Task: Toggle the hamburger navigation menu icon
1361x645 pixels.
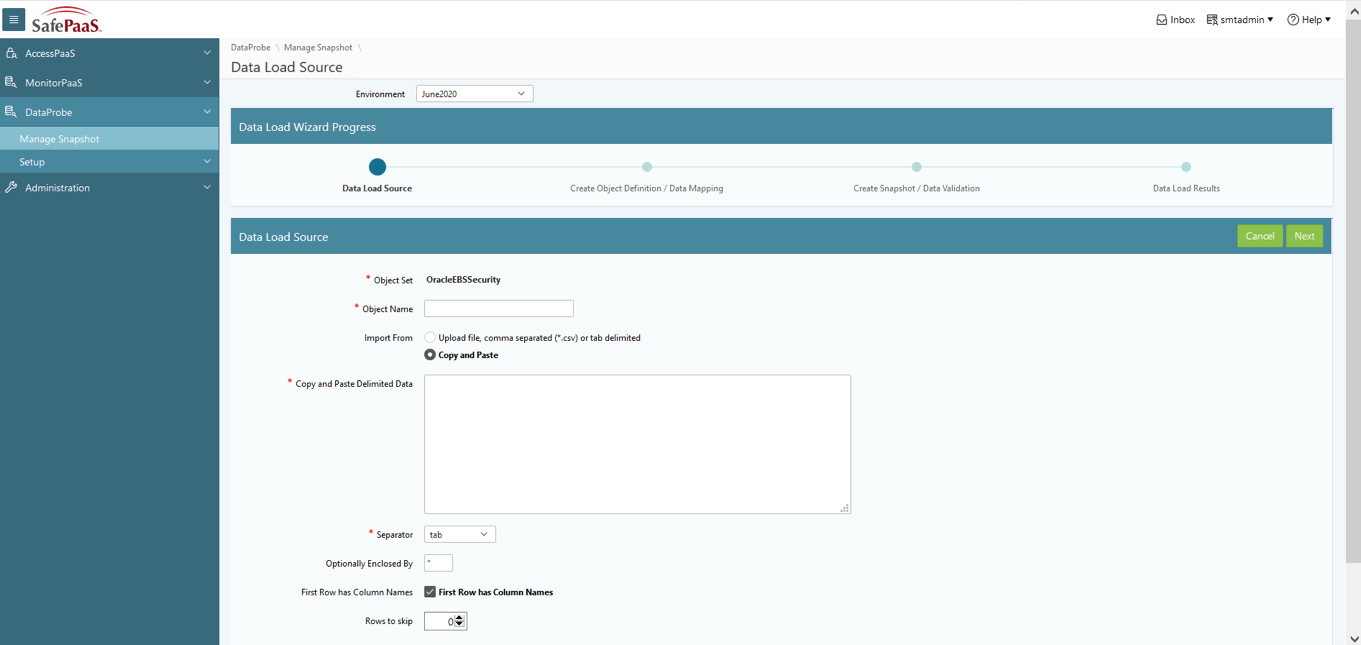Action: (x=14, y=19)
